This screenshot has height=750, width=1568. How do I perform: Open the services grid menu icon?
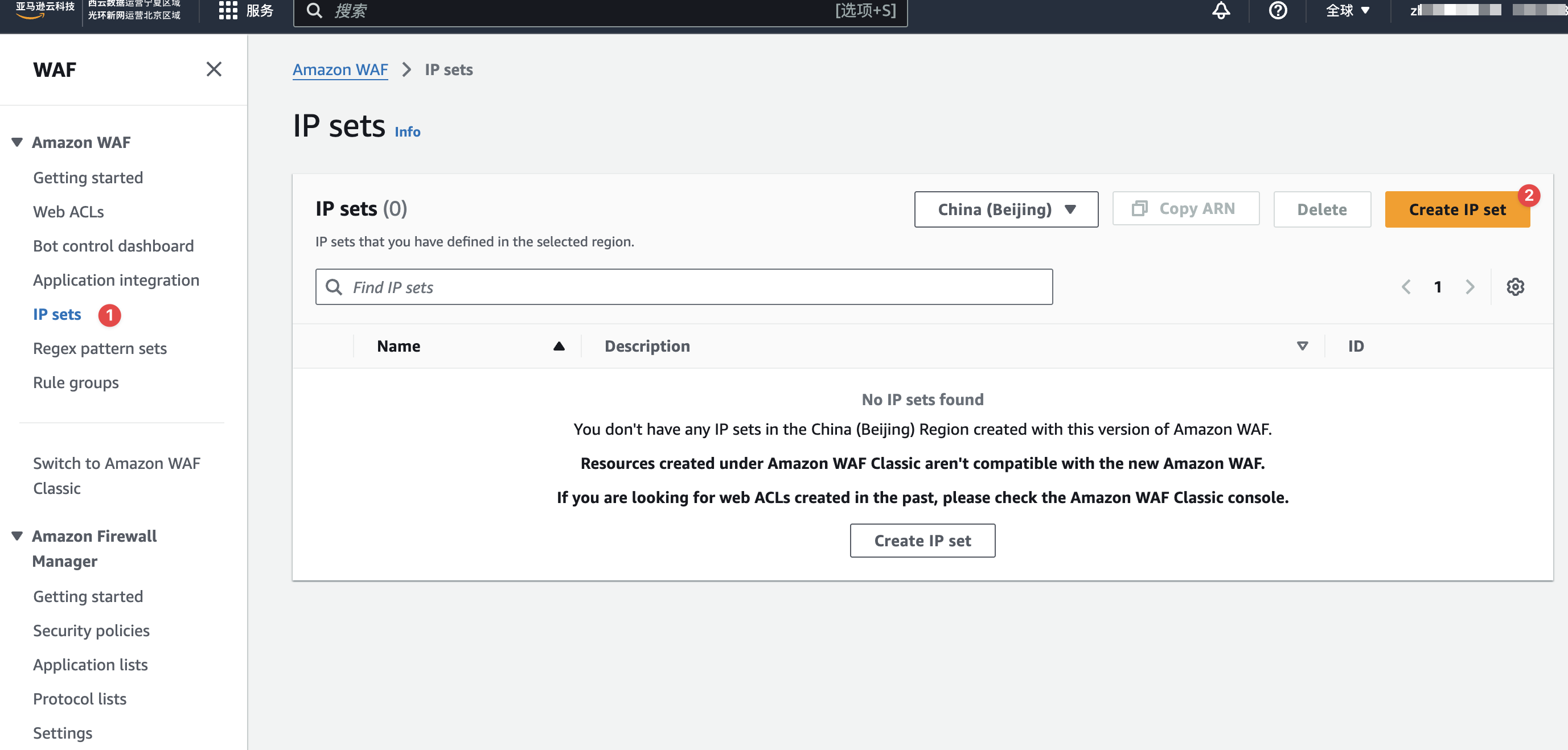coord(228,10)
